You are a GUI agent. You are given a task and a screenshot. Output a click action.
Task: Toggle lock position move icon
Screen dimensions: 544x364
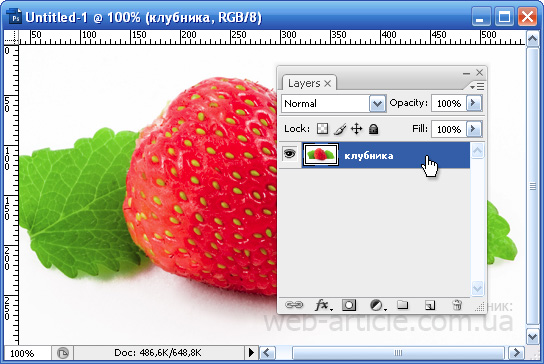point(356,129)
